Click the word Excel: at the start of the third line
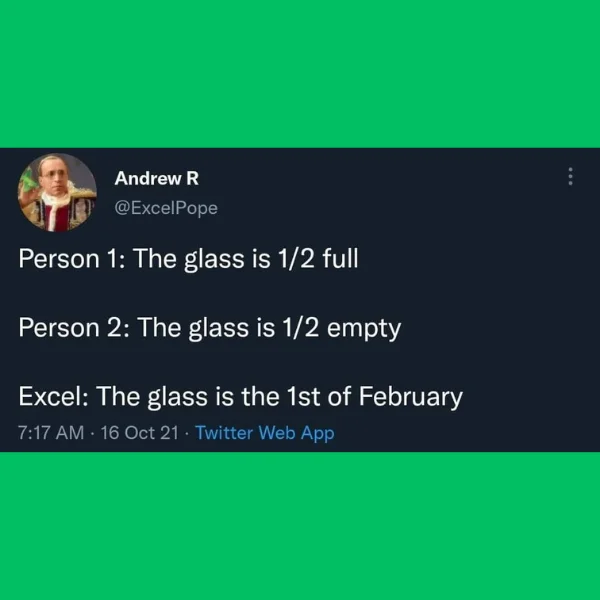The image size is (600, 600). (54, 396)
